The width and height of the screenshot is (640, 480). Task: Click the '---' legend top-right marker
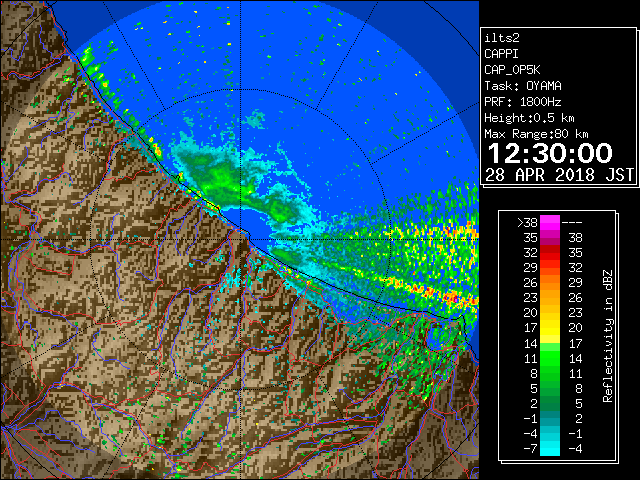(x=572, y=223)
